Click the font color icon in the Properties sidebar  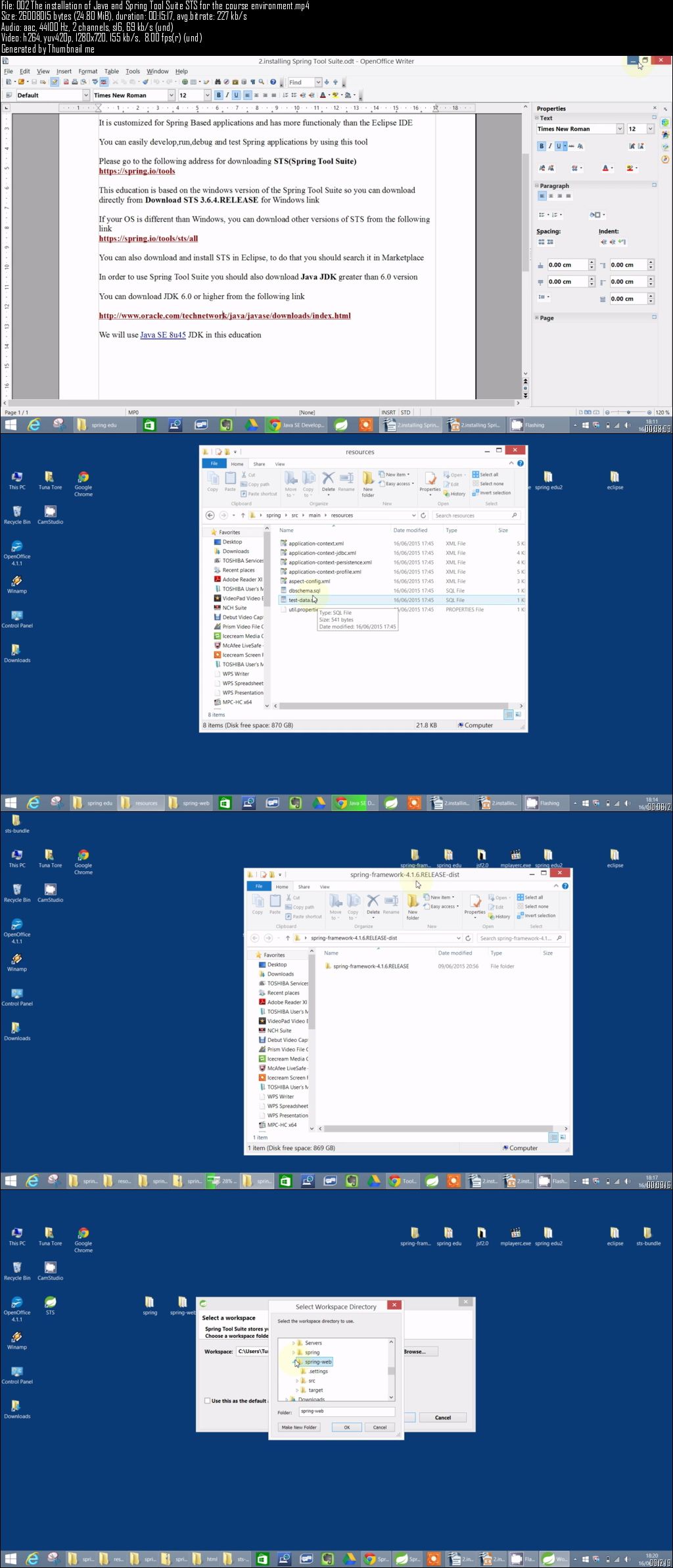coord(605,168)
